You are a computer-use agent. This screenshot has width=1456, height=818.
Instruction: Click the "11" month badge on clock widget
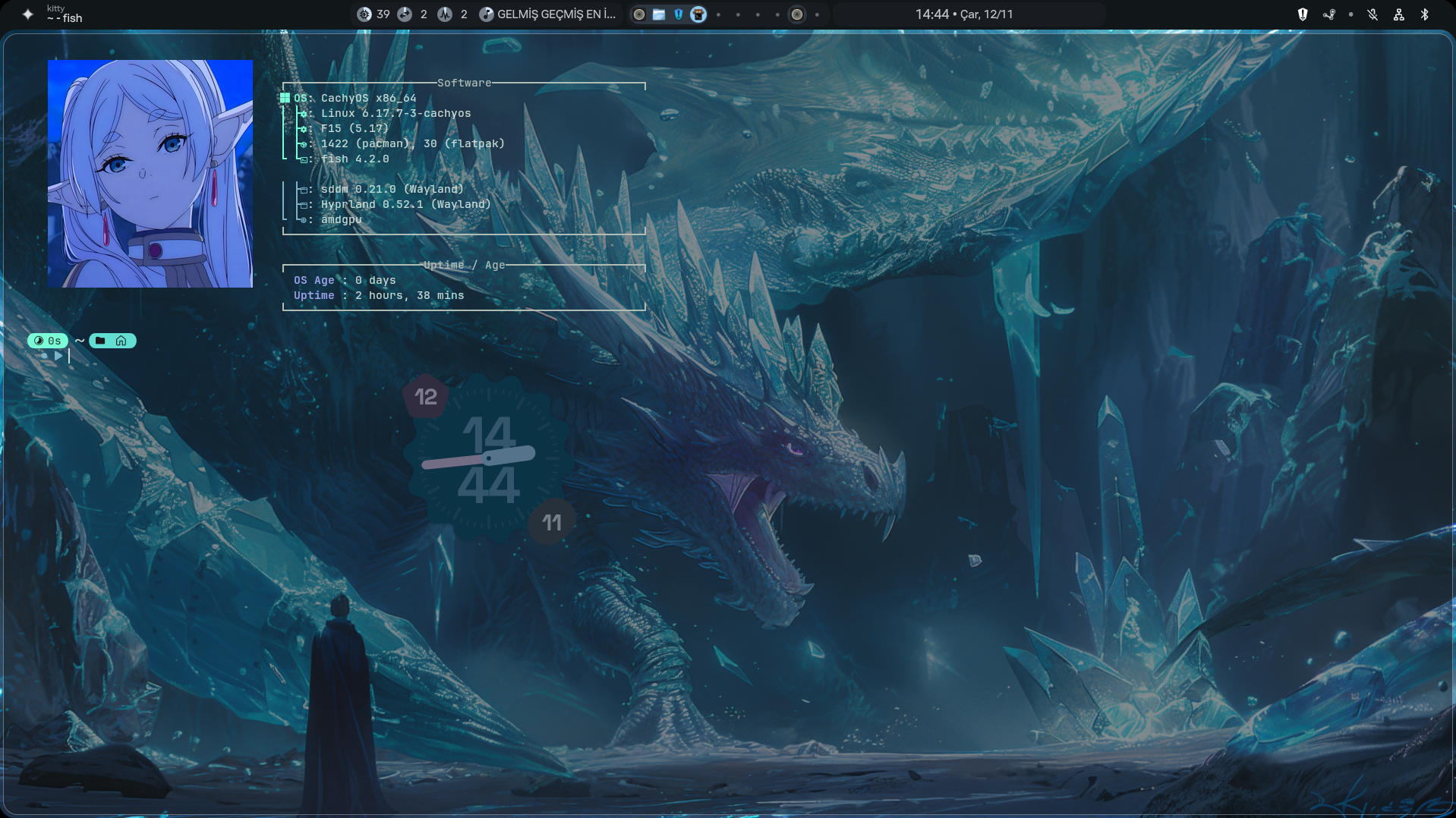tap(552, 522)
